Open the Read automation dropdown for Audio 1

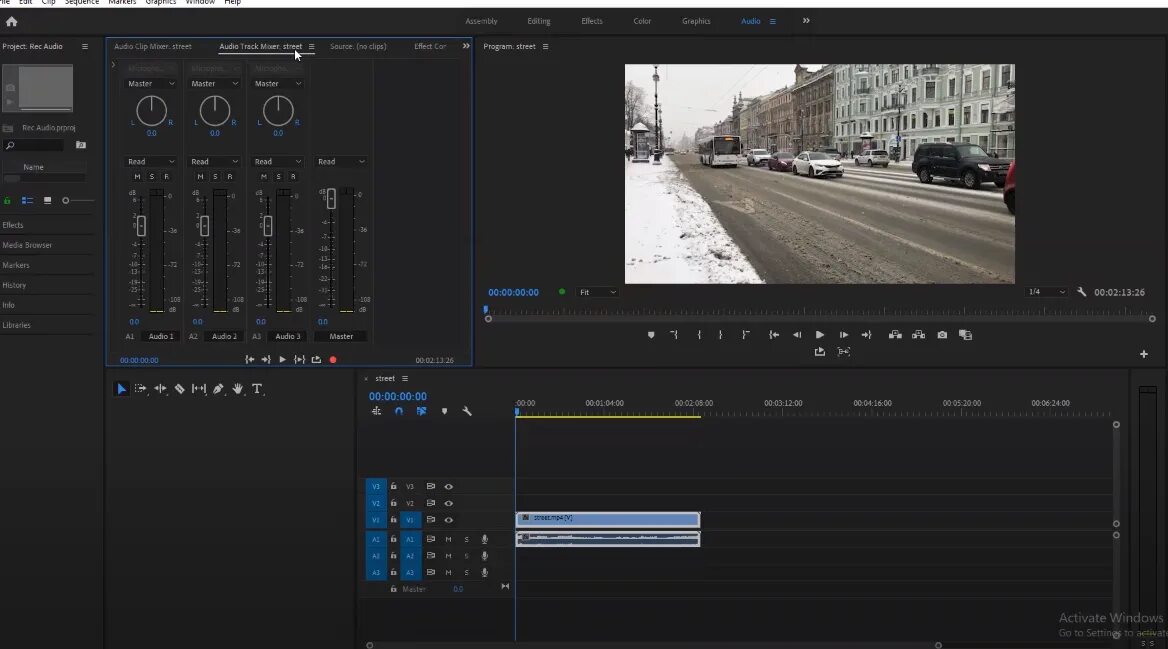point(149,161)
